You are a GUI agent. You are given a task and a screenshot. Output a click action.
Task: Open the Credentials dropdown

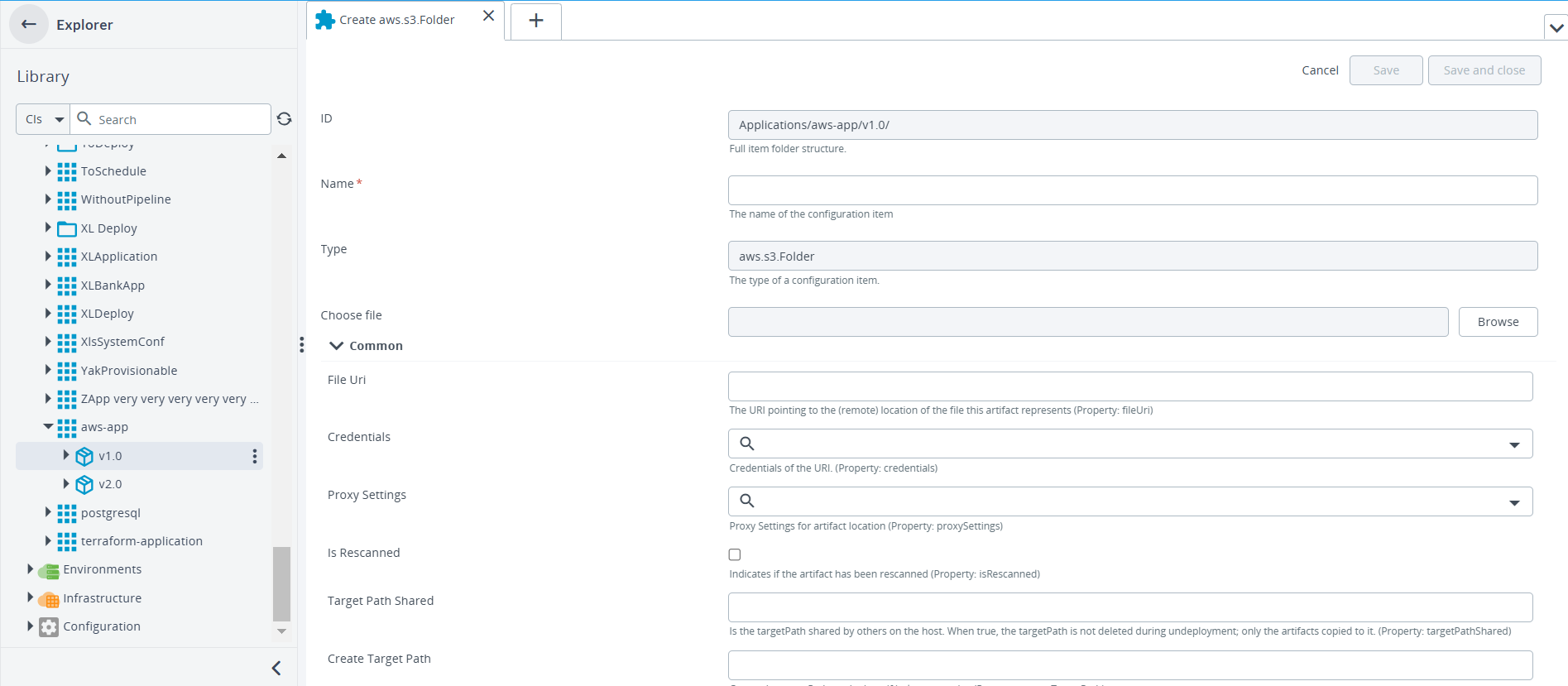click(1514, 444)
